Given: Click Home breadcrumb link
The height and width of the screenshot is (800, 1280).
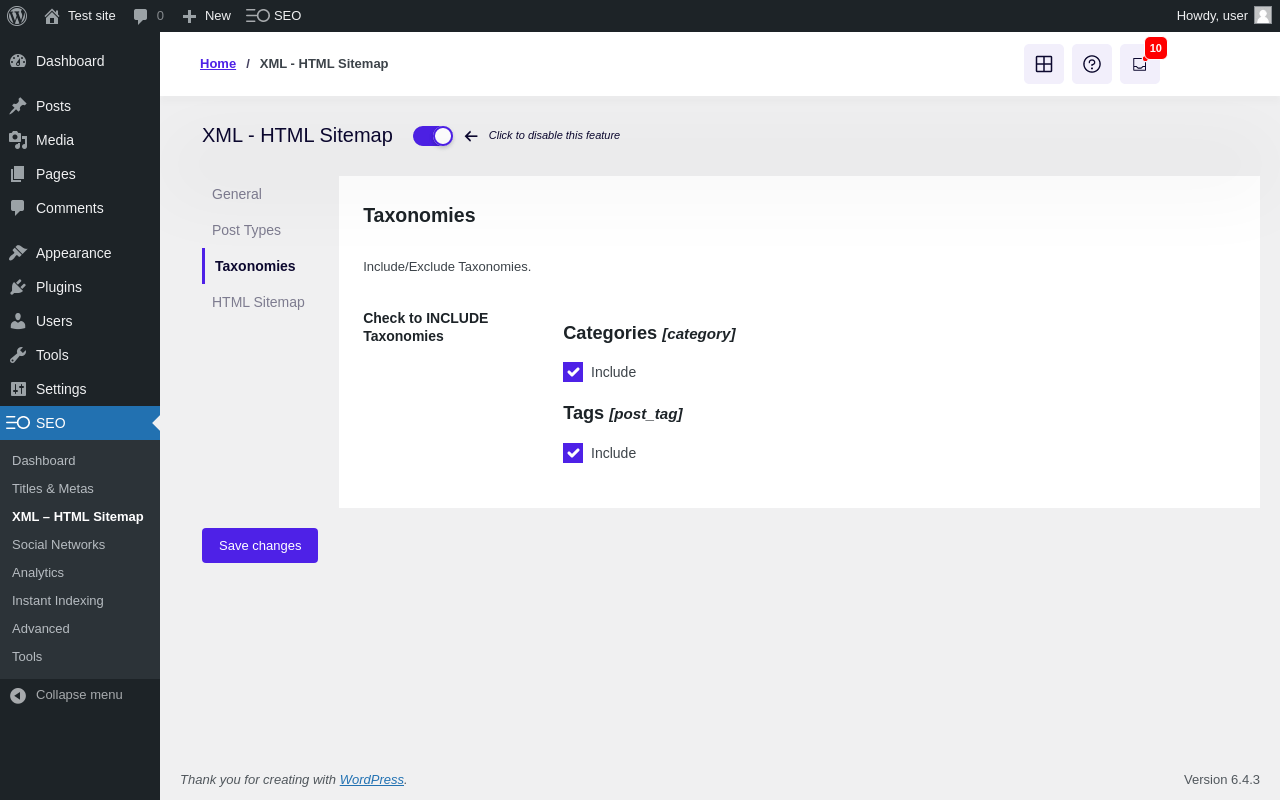Looking at the screenshot, I should point(218,64).
